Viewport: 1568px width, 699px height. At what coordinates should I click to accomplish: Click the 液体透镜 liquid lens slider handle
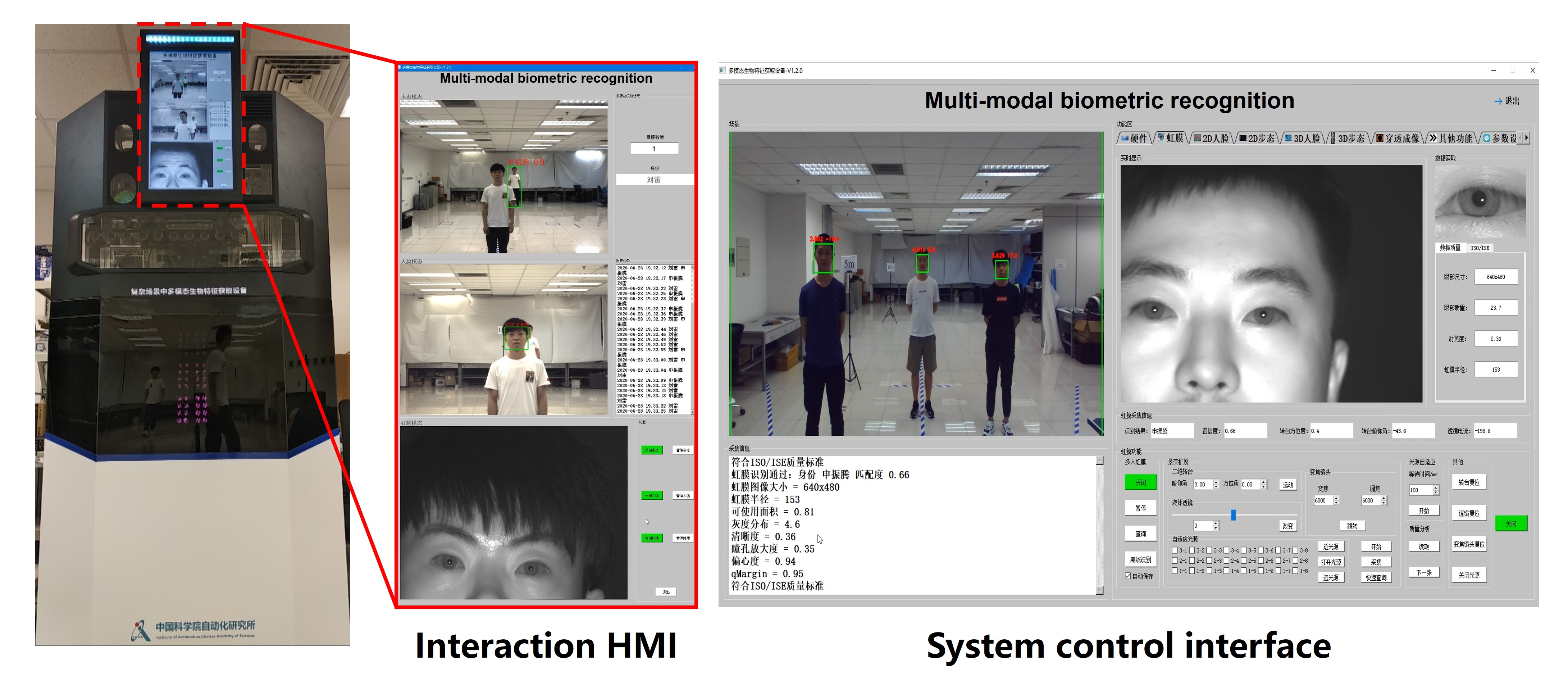tap(1233, 515)
